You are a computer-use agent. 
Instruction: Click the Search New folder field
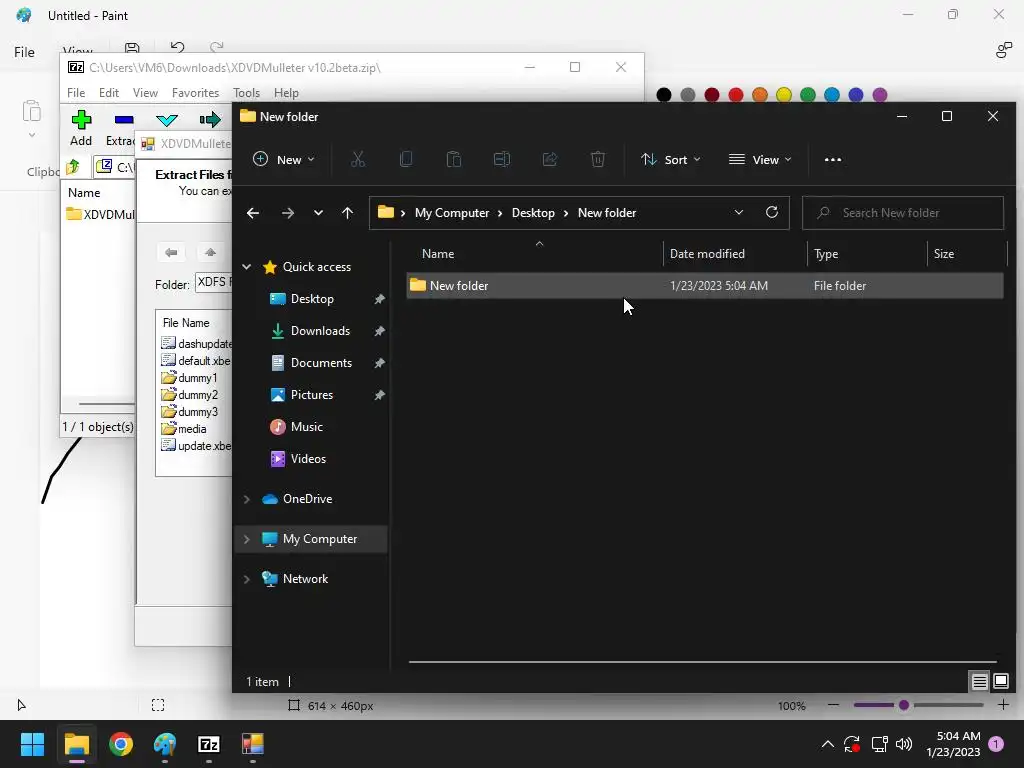903,213
